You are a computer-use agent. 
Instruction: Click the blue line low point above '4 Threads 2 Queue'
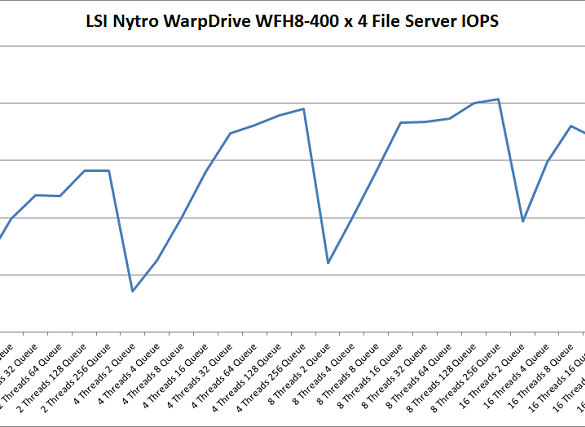[132, 291]
